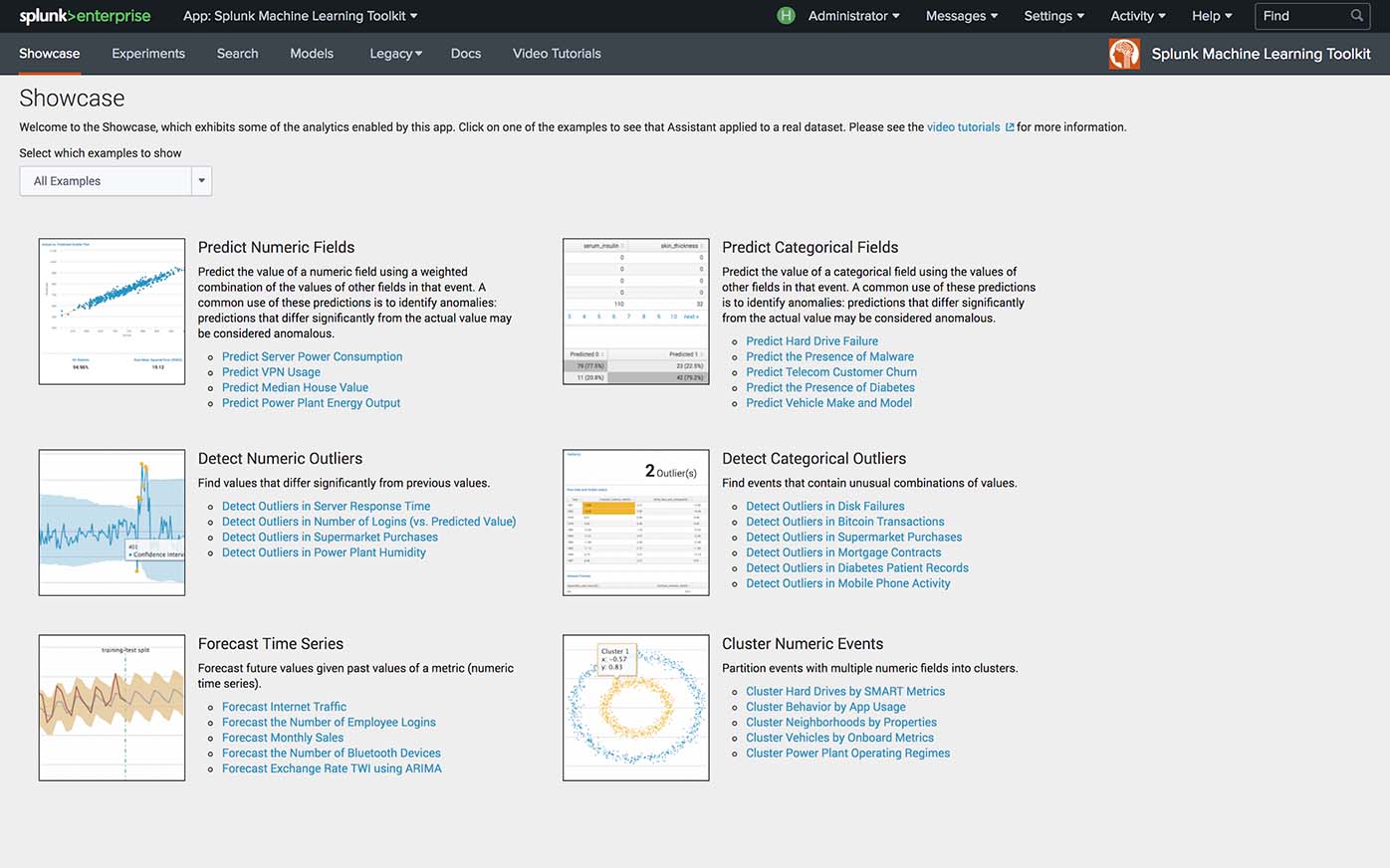
Task: Open the Predict Numeric Fields scatter thumbnail
Action: click(x=112, y=312)
